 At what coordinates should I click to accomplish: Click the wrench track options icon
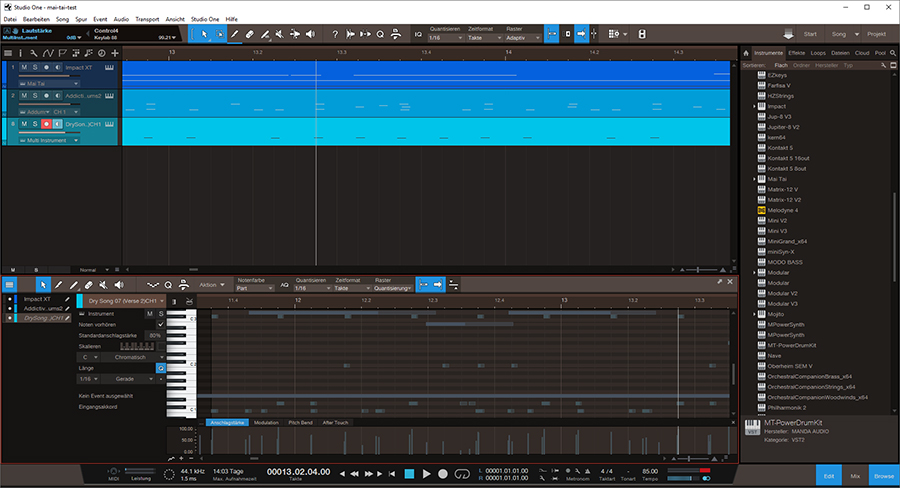click(x=34, y=53)
